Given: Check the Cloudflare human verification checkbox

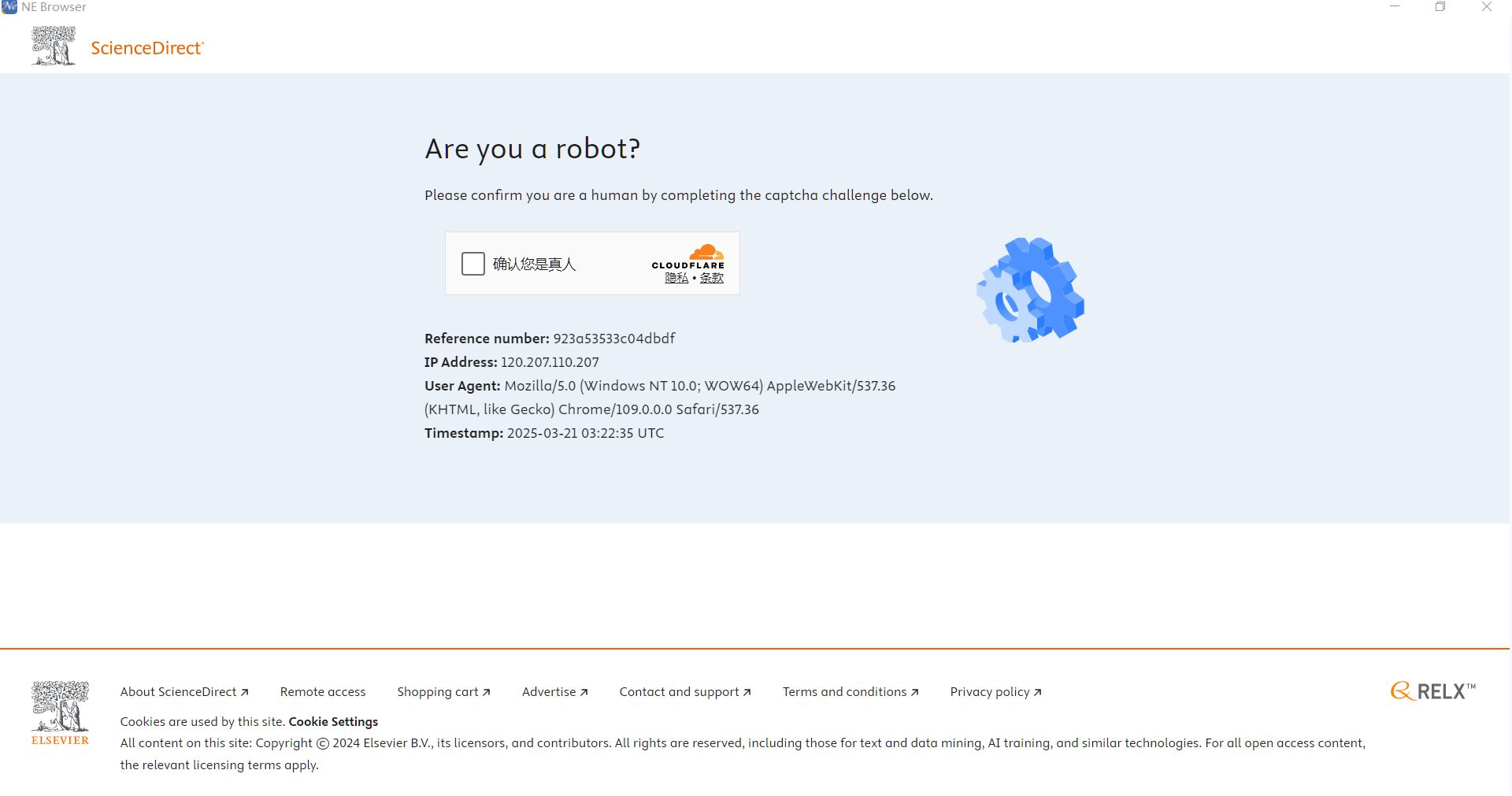Looking at the screenshot, I should [472, 264].
